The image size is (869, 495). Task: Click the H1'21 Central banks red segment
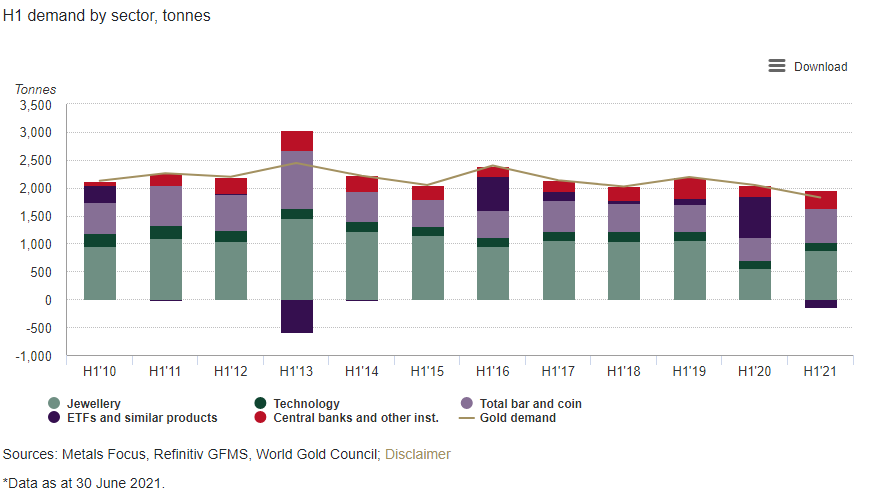(821, 200)
